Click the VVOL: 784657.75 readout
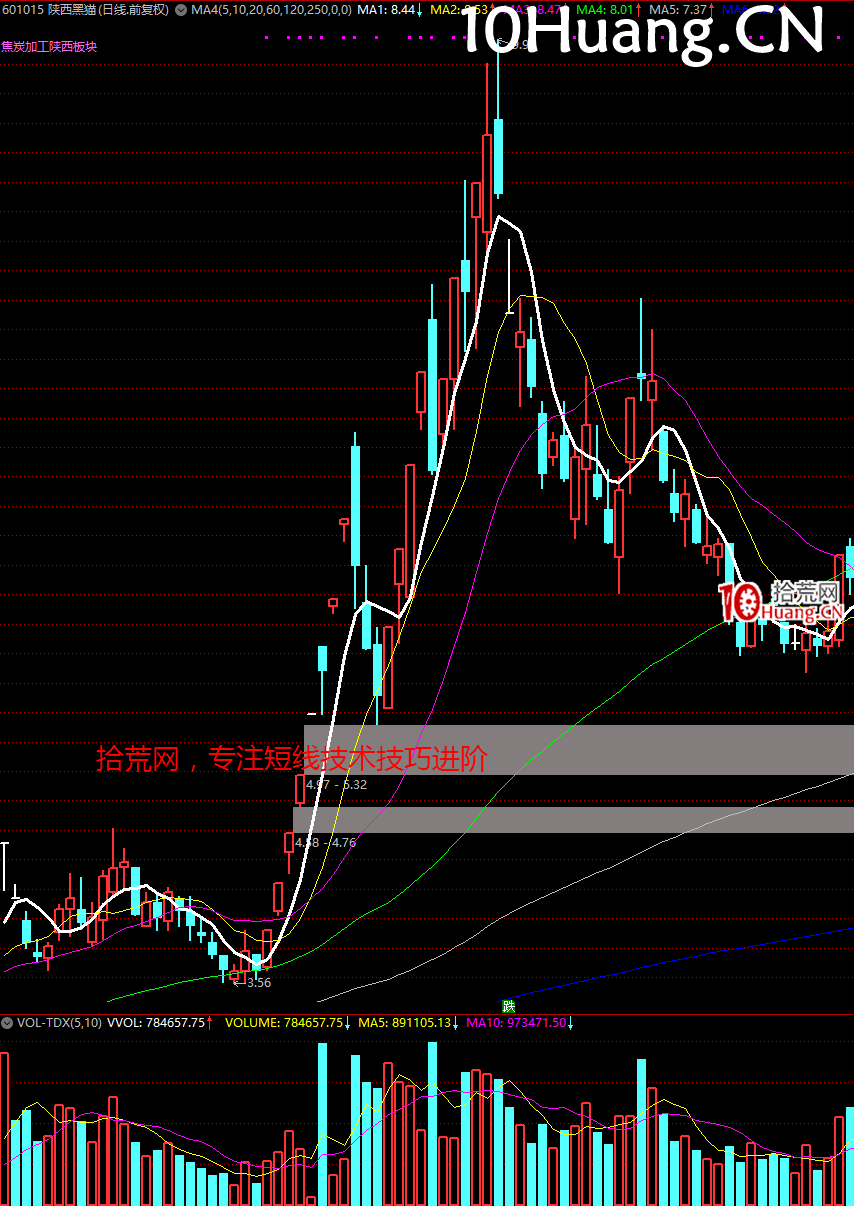The height and width of the screenshot is (1206, 854). point(158,1023)
